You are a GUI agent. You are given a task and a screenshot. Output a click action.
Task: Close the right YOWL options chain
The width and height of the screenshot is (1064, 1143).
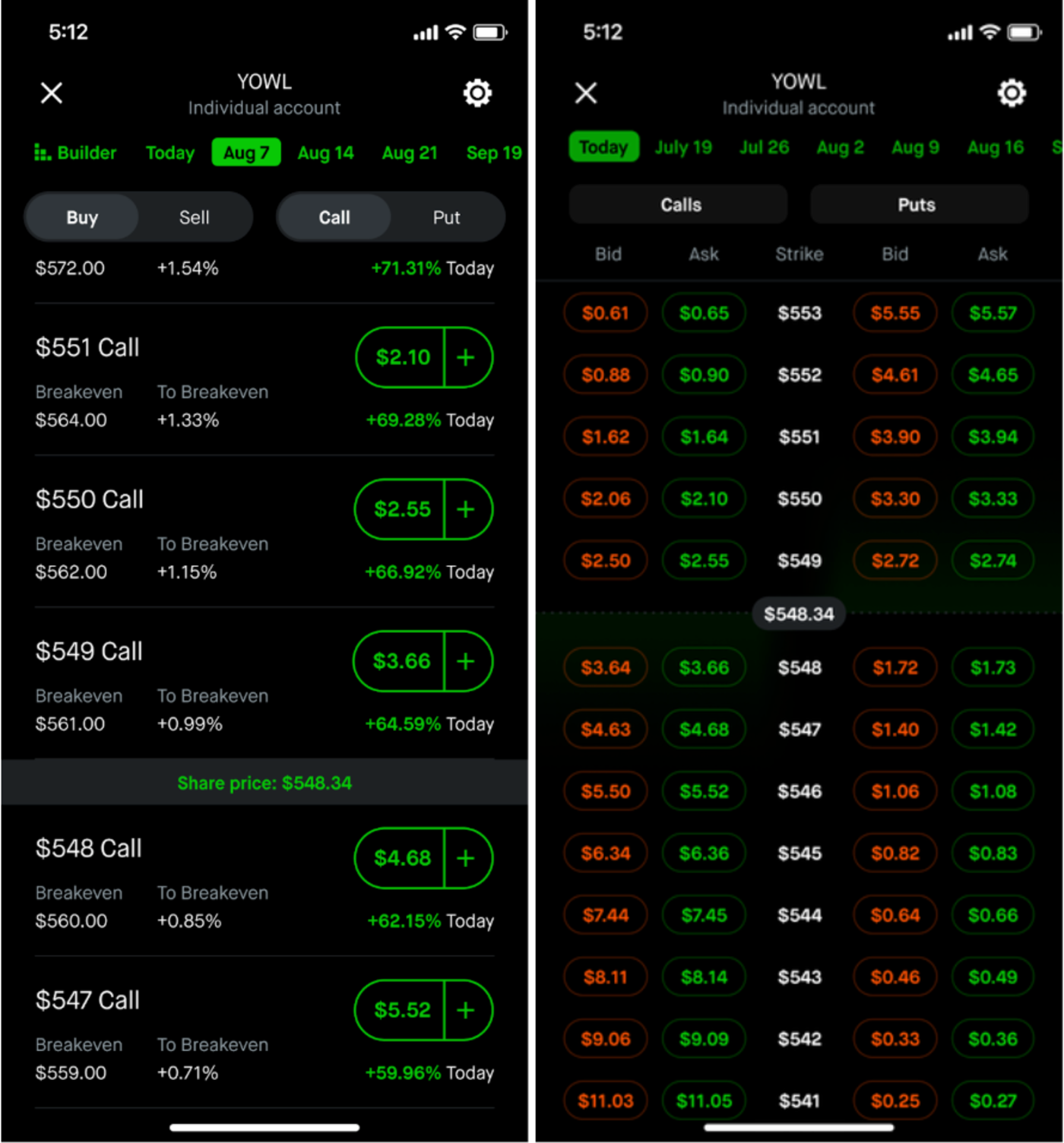(586, 93)
